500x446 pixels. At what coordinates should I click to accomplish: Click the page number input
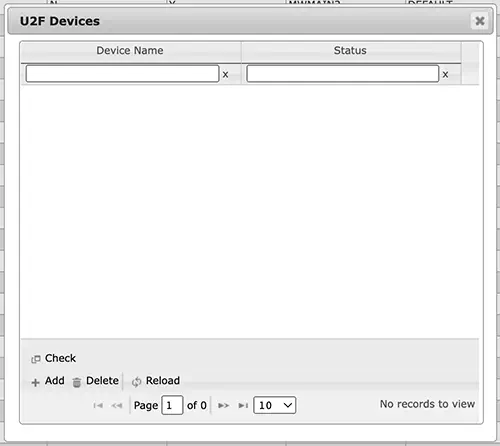pyautogui.click(x=172, y=405)
